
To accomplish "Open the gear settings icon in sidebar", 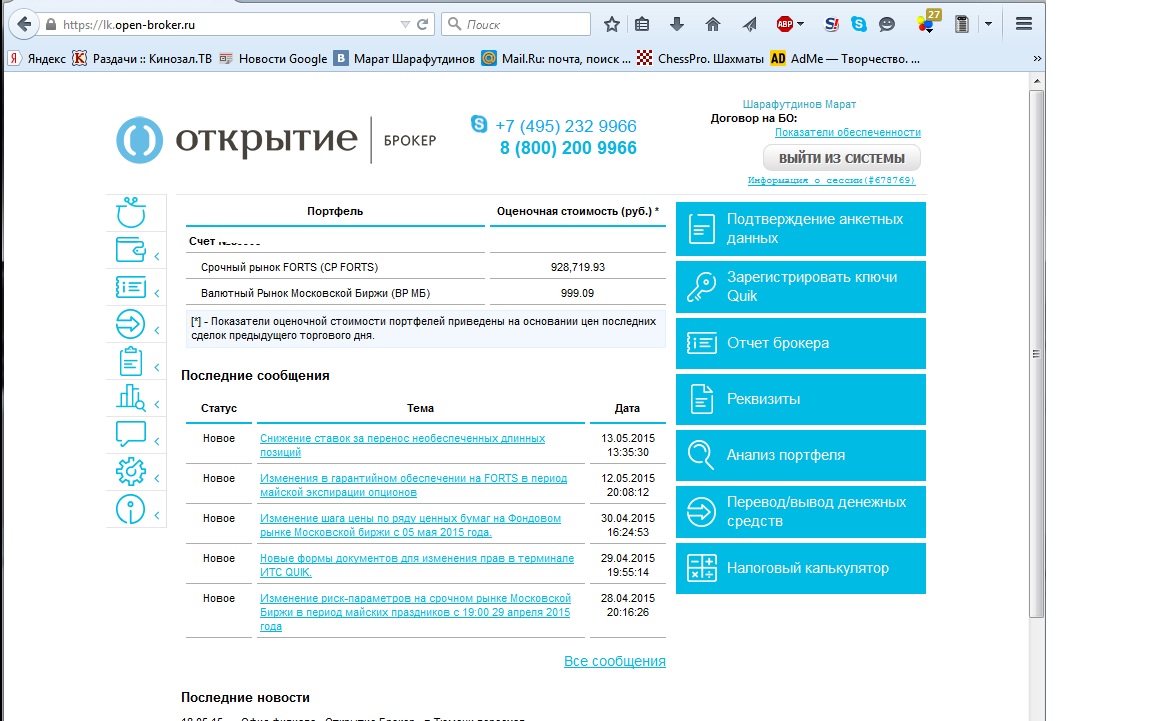I will click(131, 471).
